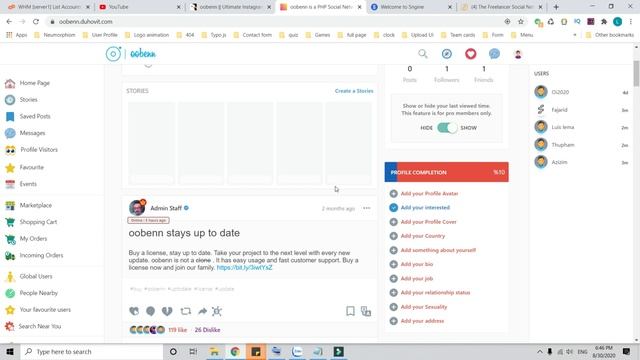This screenshot has height=360, width=640.
Task: Open the oobenn logo home link
Action: [131, 54]
